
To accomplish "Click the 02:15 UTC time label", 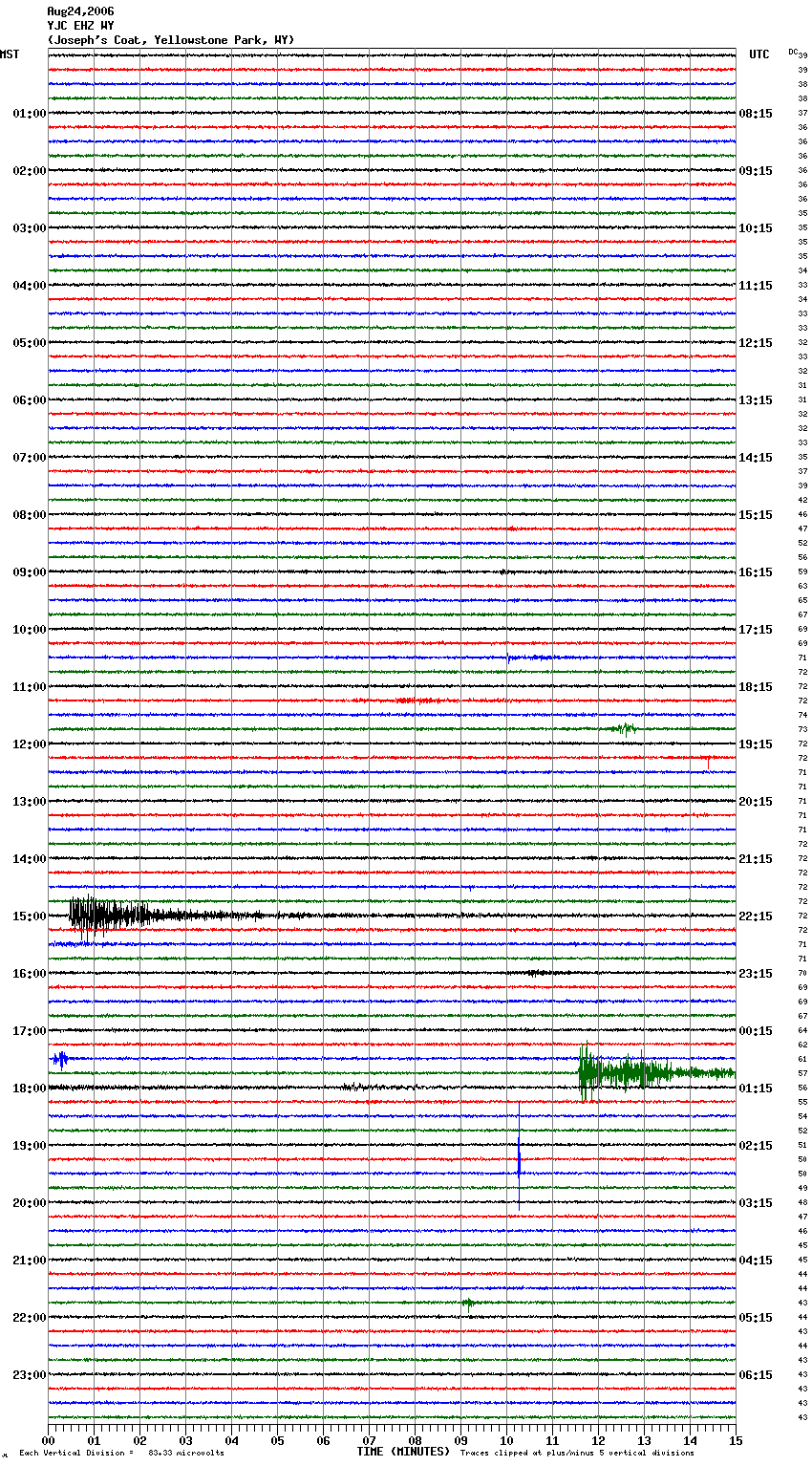I will point(756,1146).
